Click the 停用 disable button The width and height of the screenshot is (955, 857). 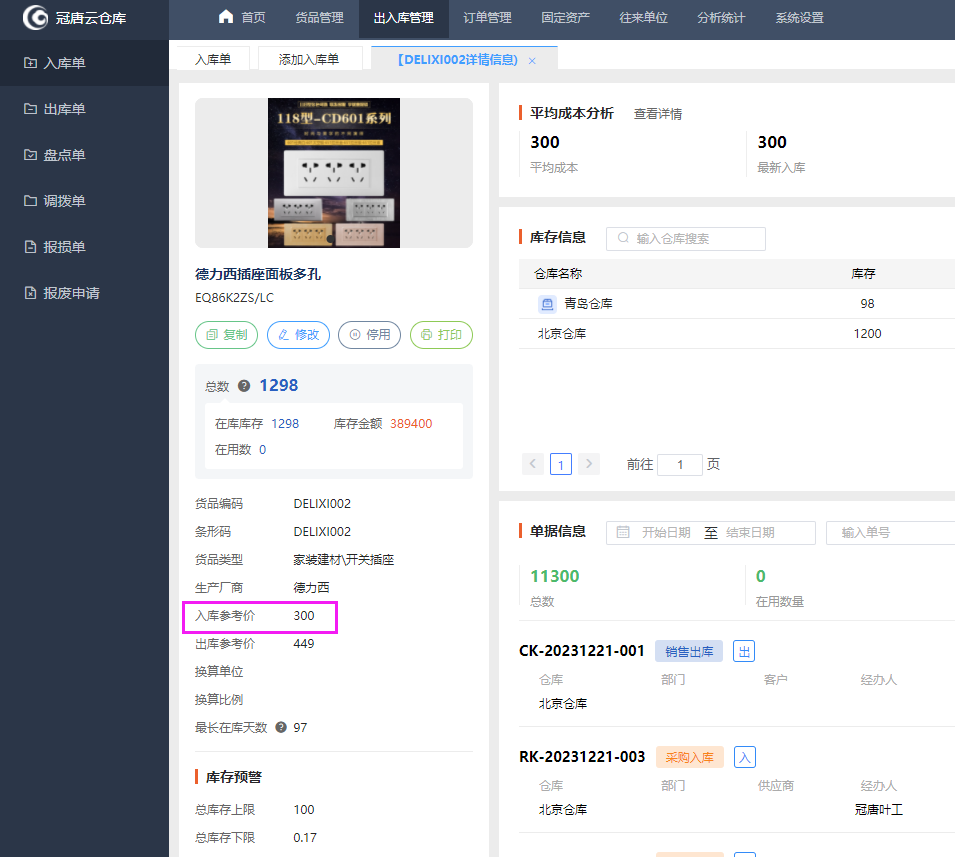370,335
